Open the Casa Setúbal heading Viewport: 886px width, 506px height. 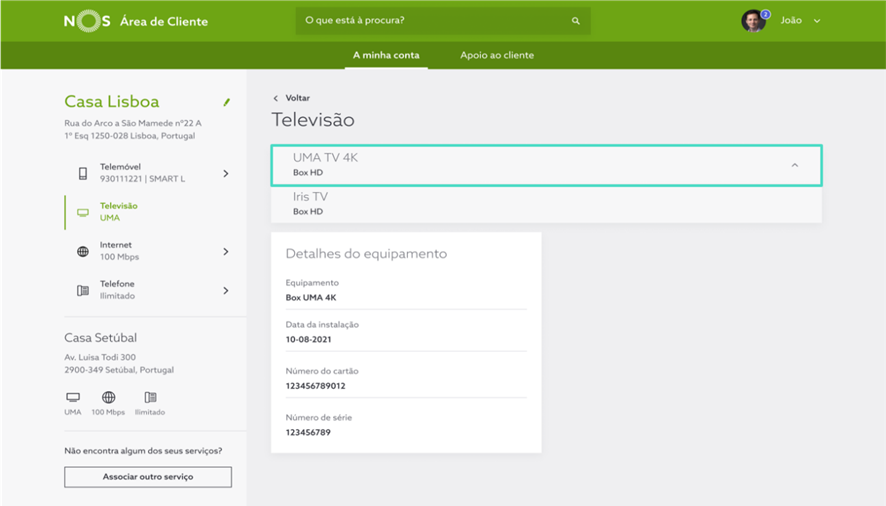click(101, 338)
